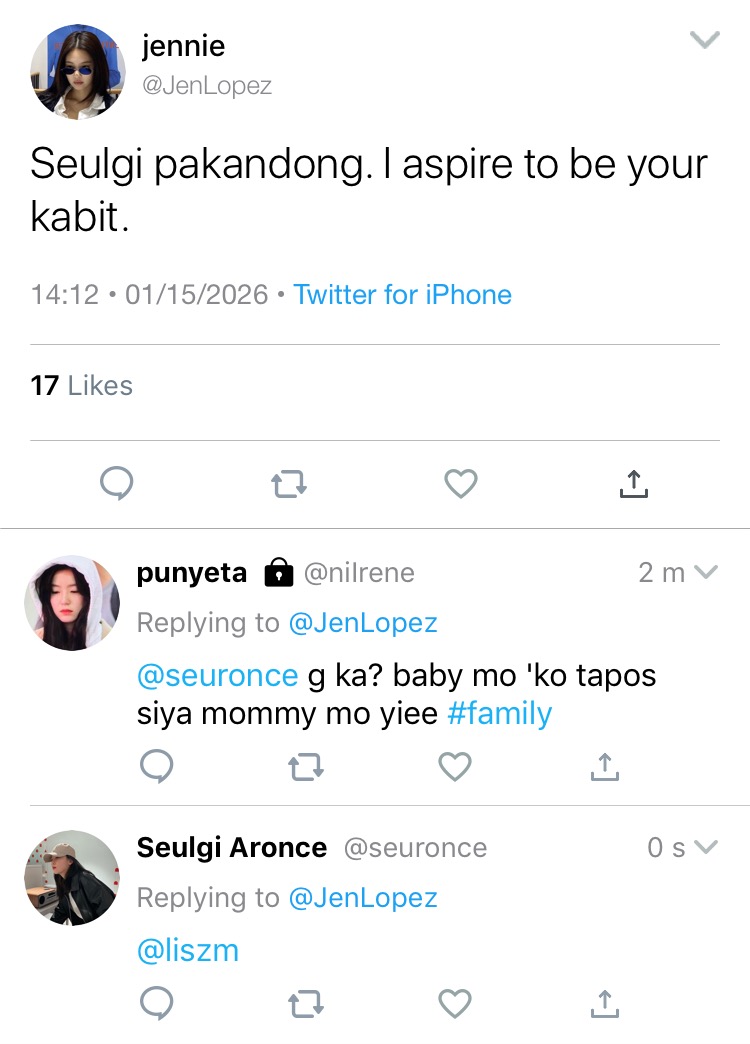
Task: Reply to jennie's main tweet
Action: (x=117, y=483)
